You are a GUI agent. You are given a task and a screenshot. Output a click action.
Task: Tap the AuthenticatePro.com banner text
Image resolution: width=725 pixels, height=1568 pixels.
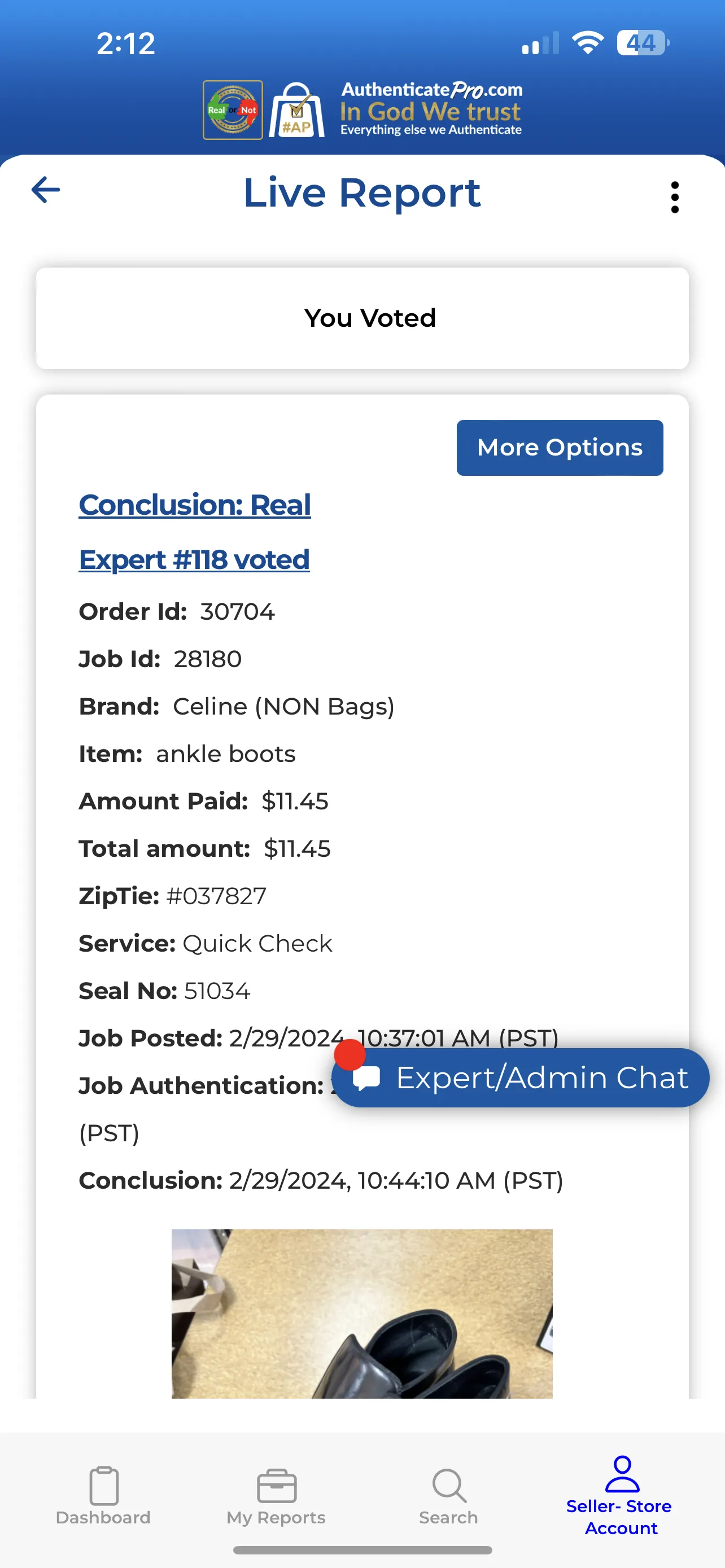click(x=431, y=109)
